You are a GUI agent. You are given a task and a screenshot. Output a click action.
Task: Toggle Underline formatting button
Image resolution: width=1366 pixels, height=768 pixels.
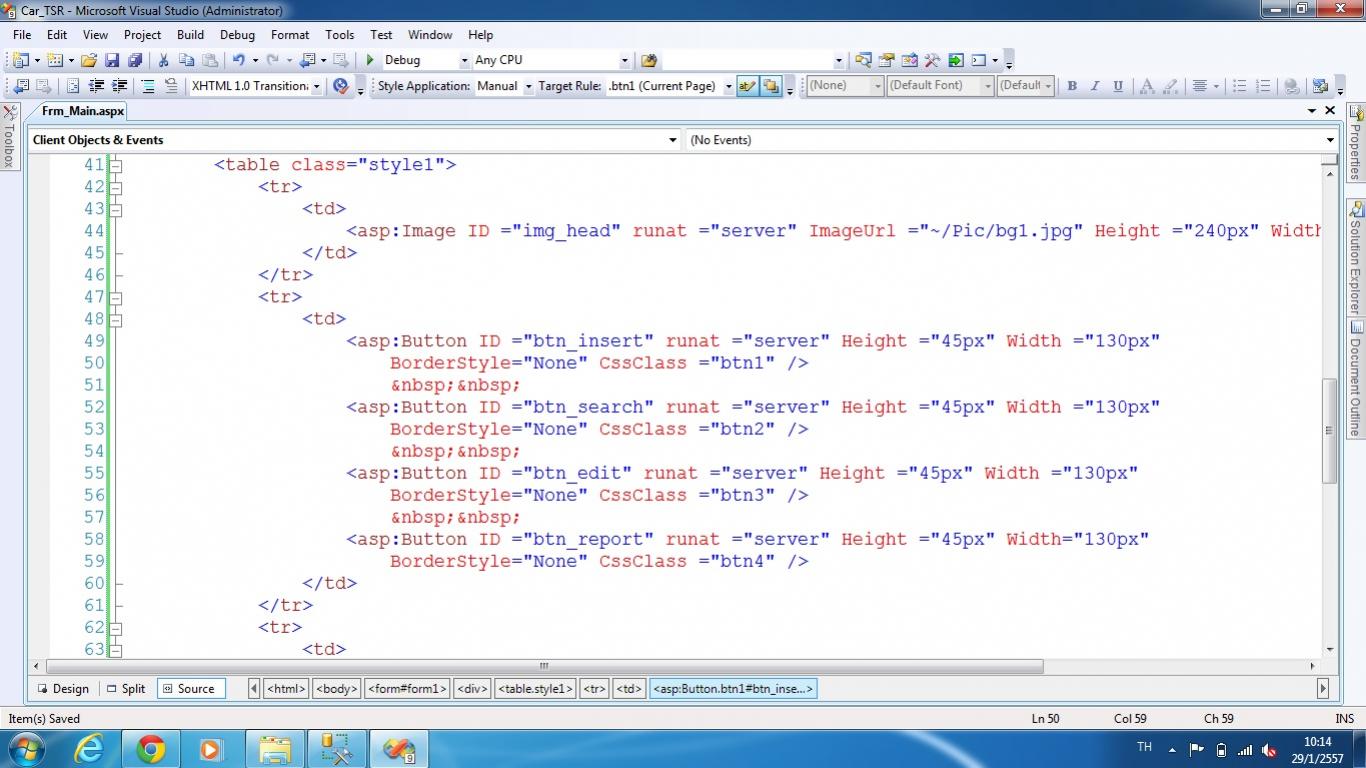(x=1118, y=86)
